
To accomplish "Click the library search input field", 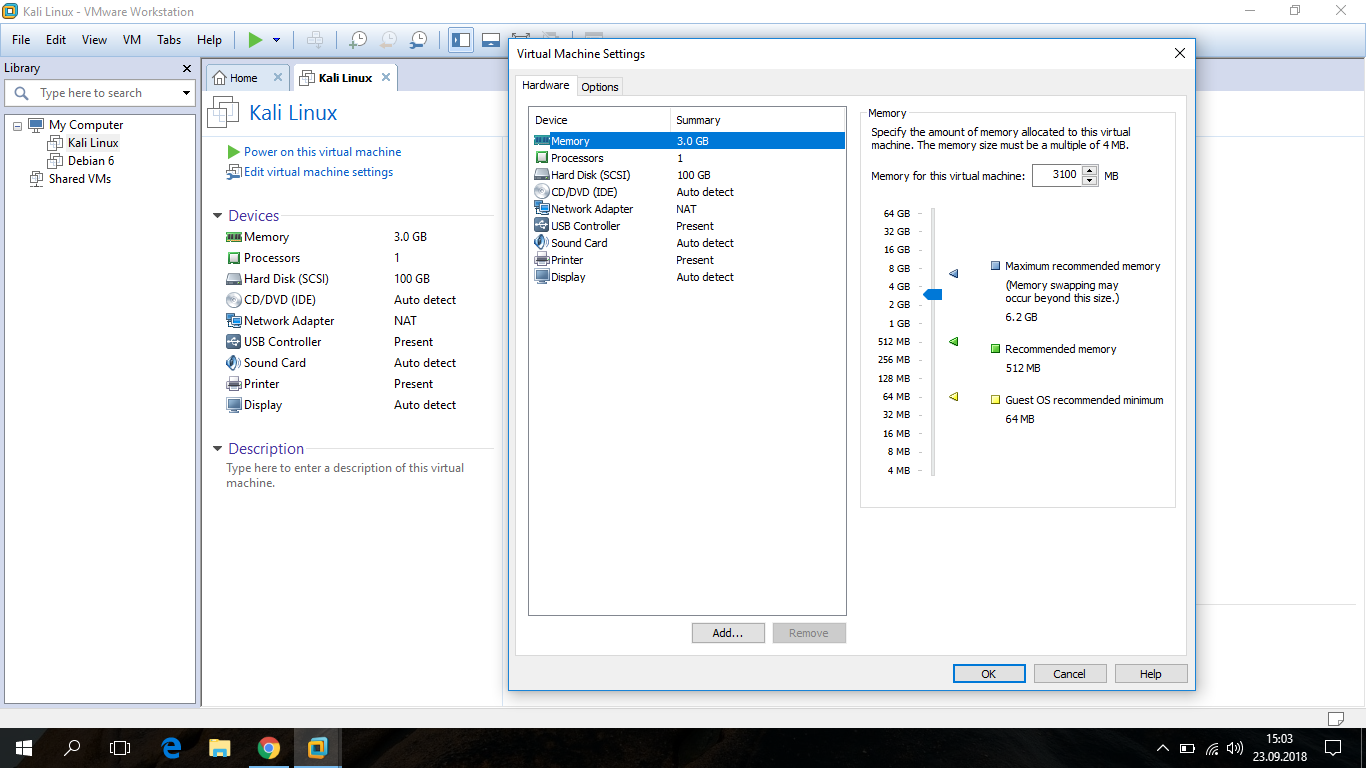I will click(100, 93).
